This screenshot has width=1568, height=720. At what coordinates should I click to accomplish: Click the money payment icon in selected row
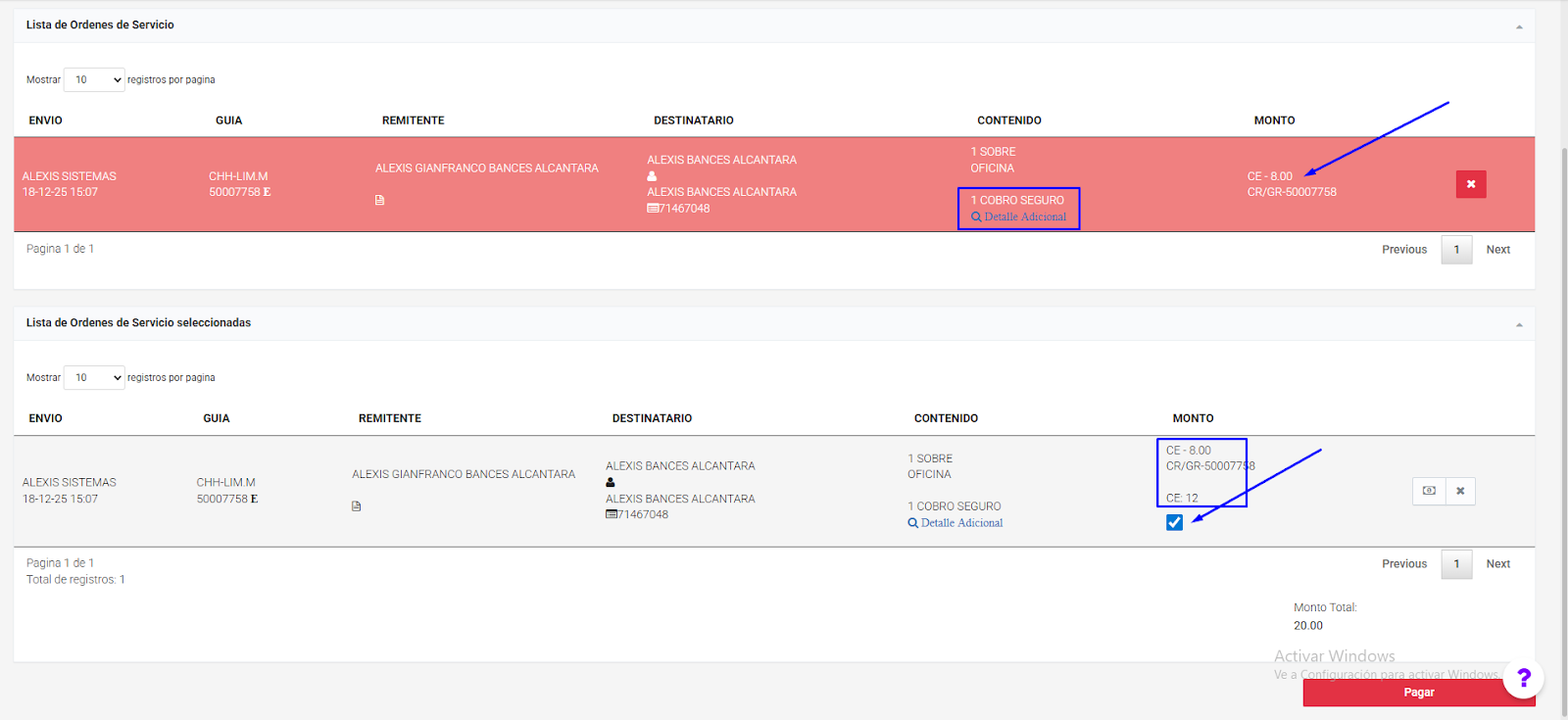1429,491
